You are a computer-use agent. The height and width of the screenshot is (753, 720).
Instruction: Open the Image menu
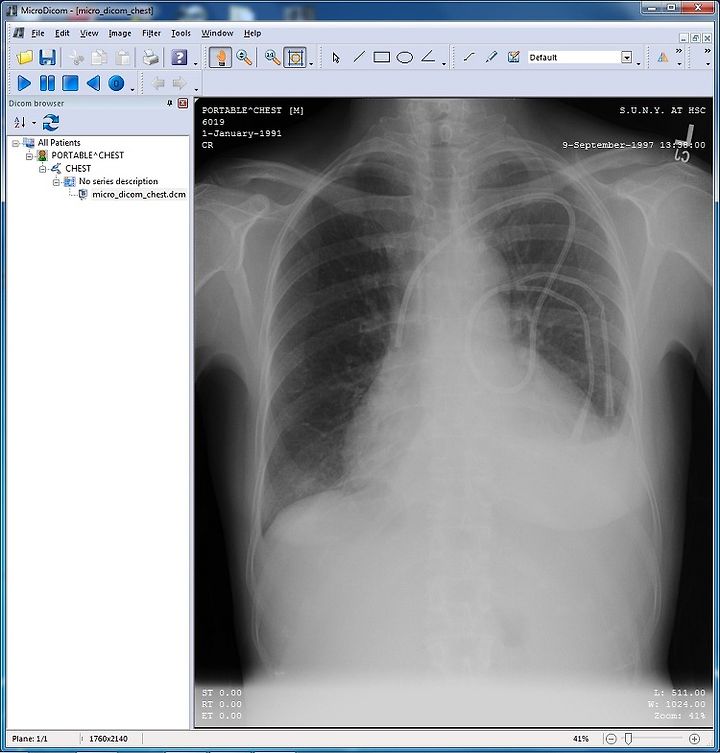coord(120,33)
